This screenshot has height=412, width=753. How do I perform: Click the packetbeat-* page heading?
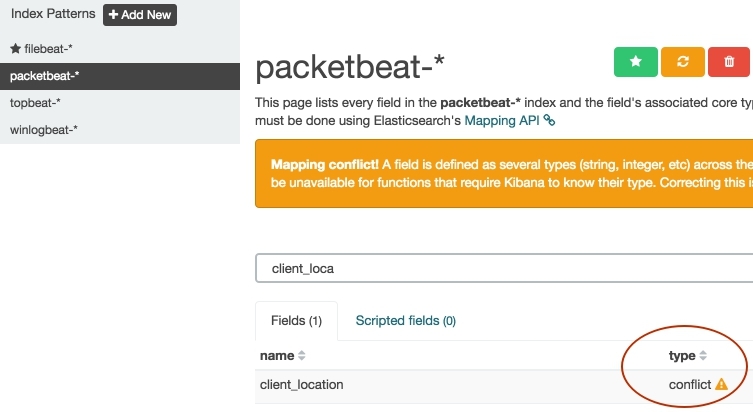click(x=350, y=66)
